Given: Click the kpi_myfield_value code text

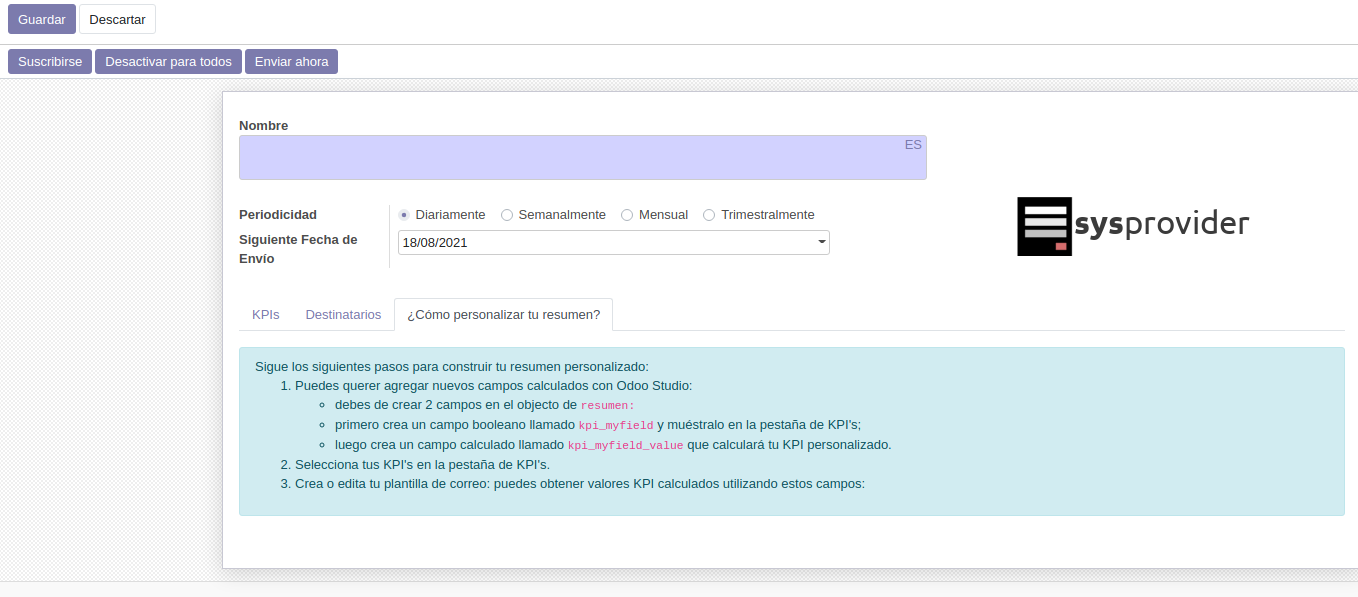Looking at the screenshot, I should [x=625, y=445].
